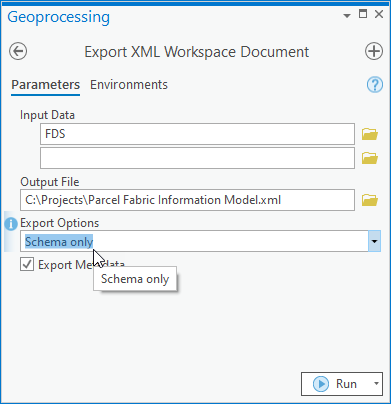Image resolution: width=391 pixels, height=404 pixels.
Task: Open the Run button dropdown arrow
Action: click(x=376, y=384)
